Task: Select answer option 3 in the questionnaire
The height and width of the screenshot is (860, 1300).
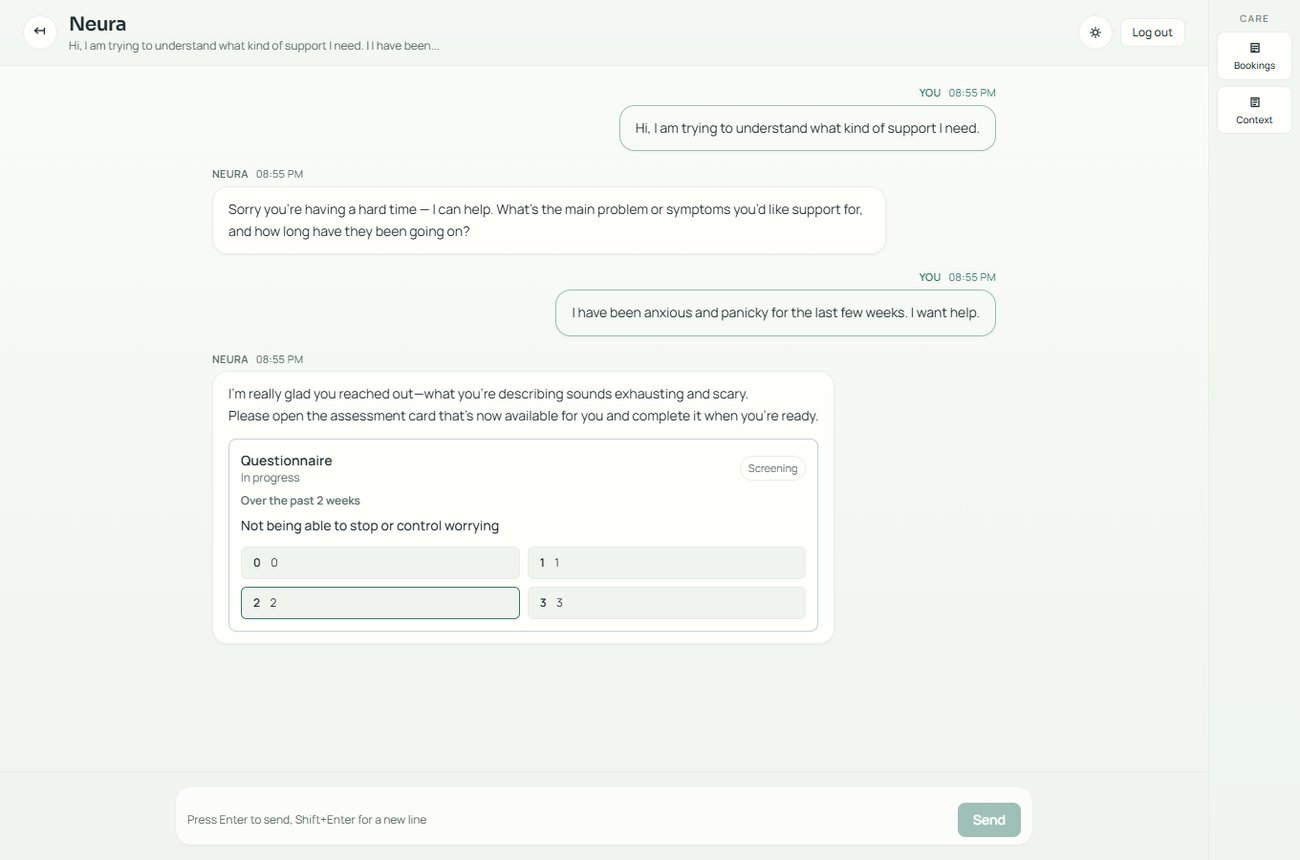Action: pos(666,603)
